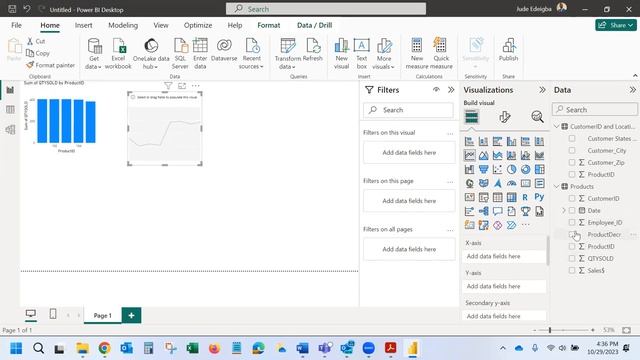Select the Azure map visual
The image size is (640, 360).
coord(497,183)
